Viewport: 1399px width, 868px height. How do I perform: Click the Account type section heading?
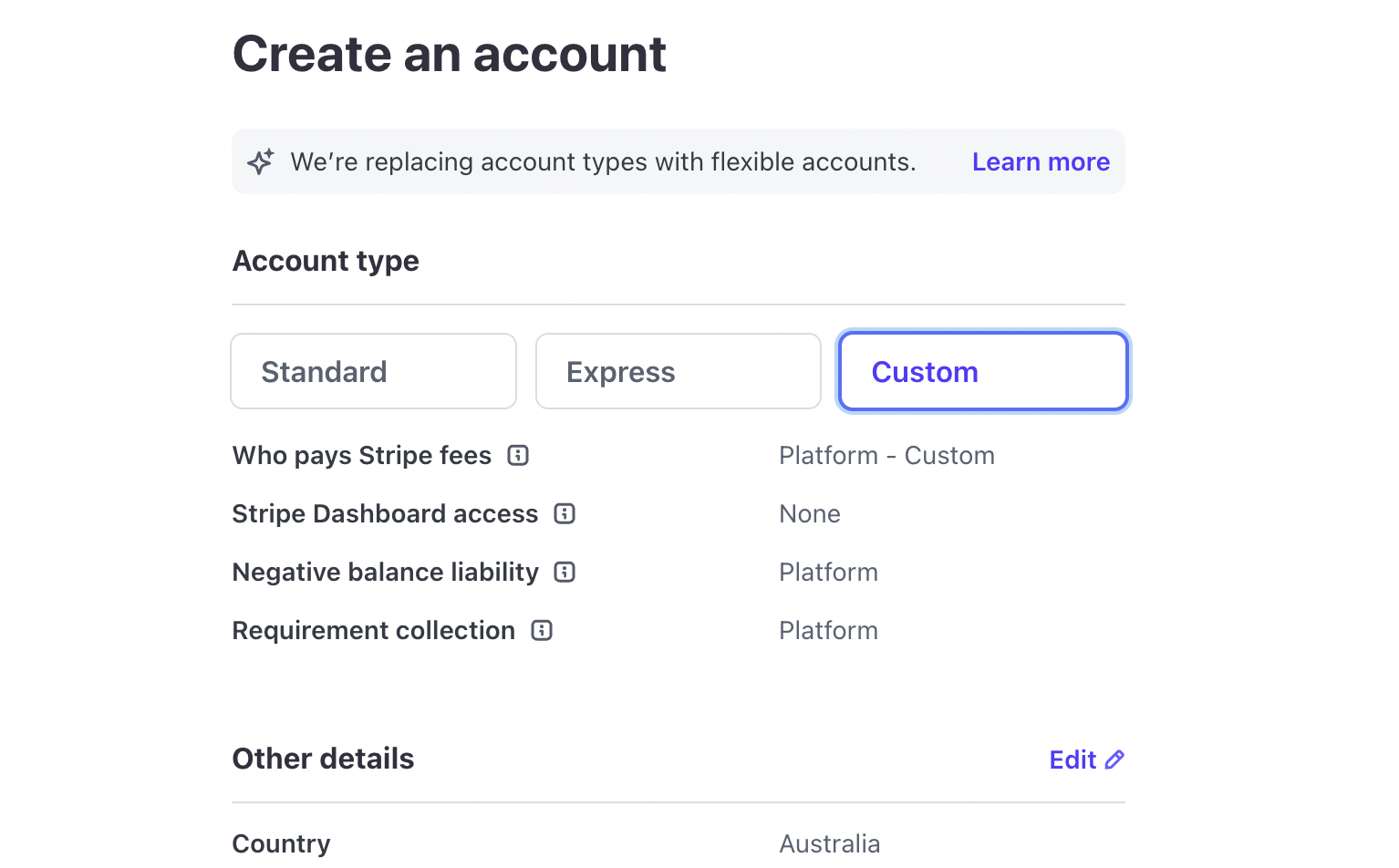pyautogui.click(x=326, y=261)
